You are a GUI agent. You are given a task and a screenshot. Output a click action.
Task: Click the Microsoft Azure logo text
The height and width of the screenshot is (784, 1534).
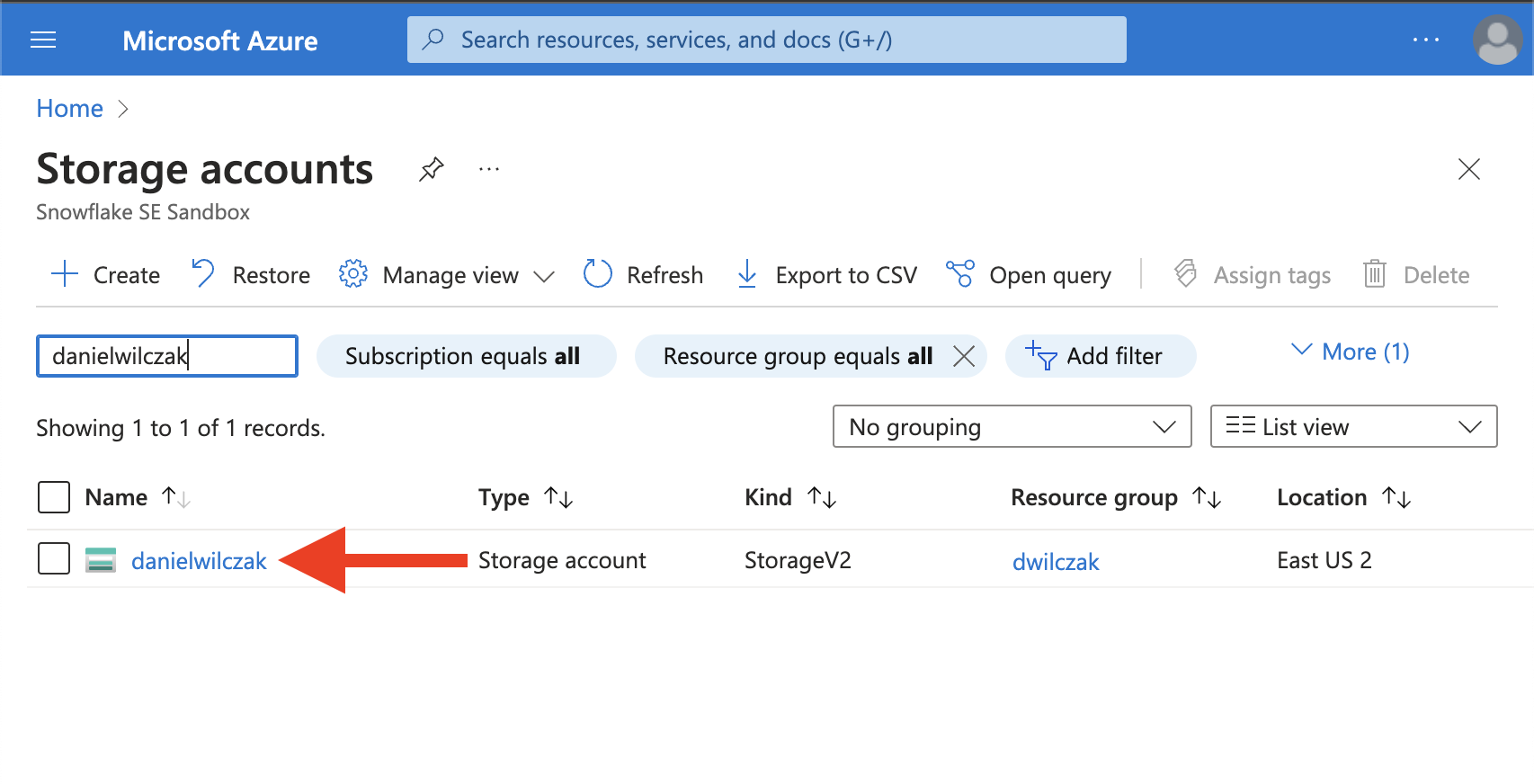click(x=220, y=40)
